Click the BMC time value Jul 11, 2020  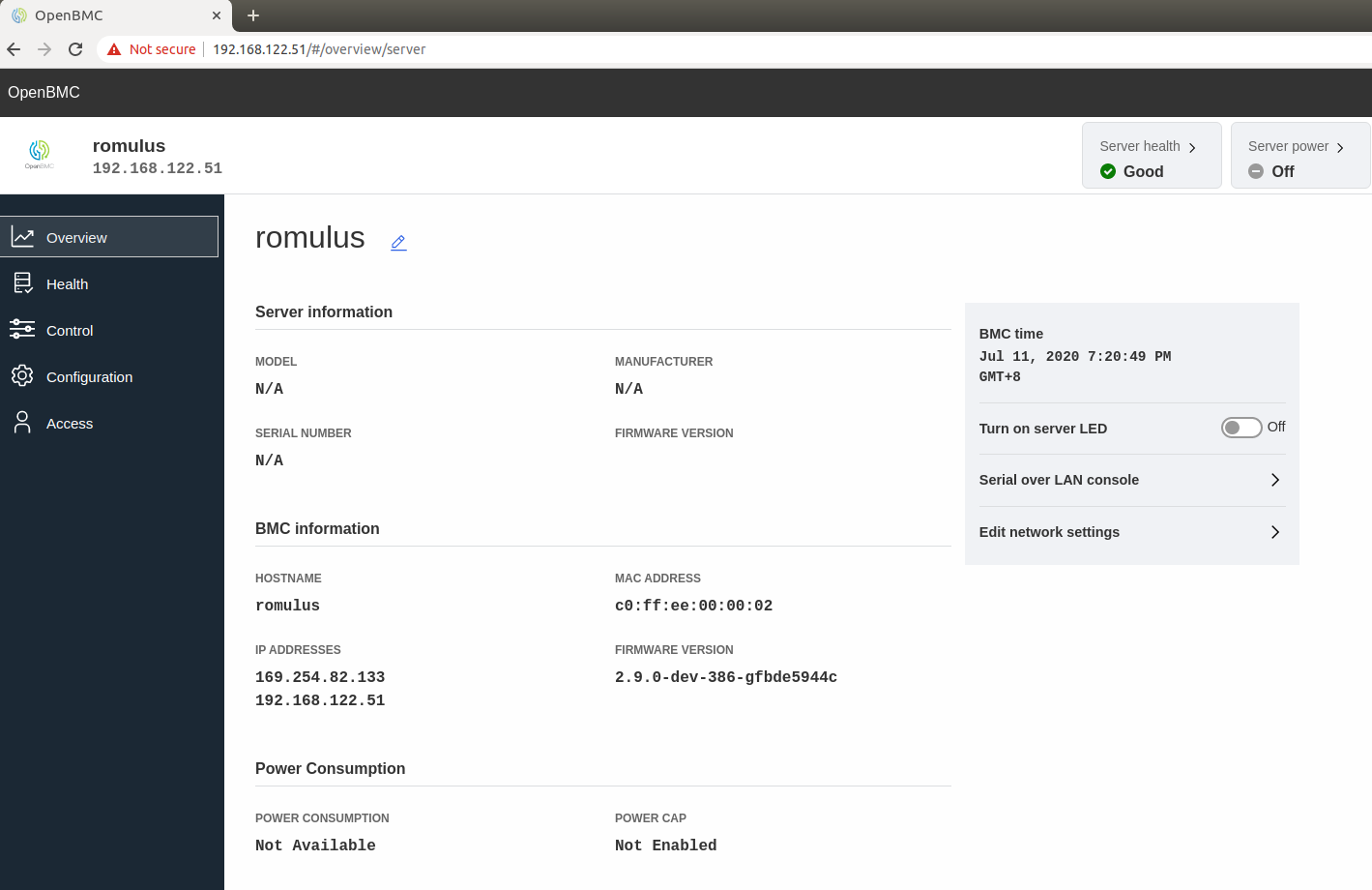click(1075, 357)
